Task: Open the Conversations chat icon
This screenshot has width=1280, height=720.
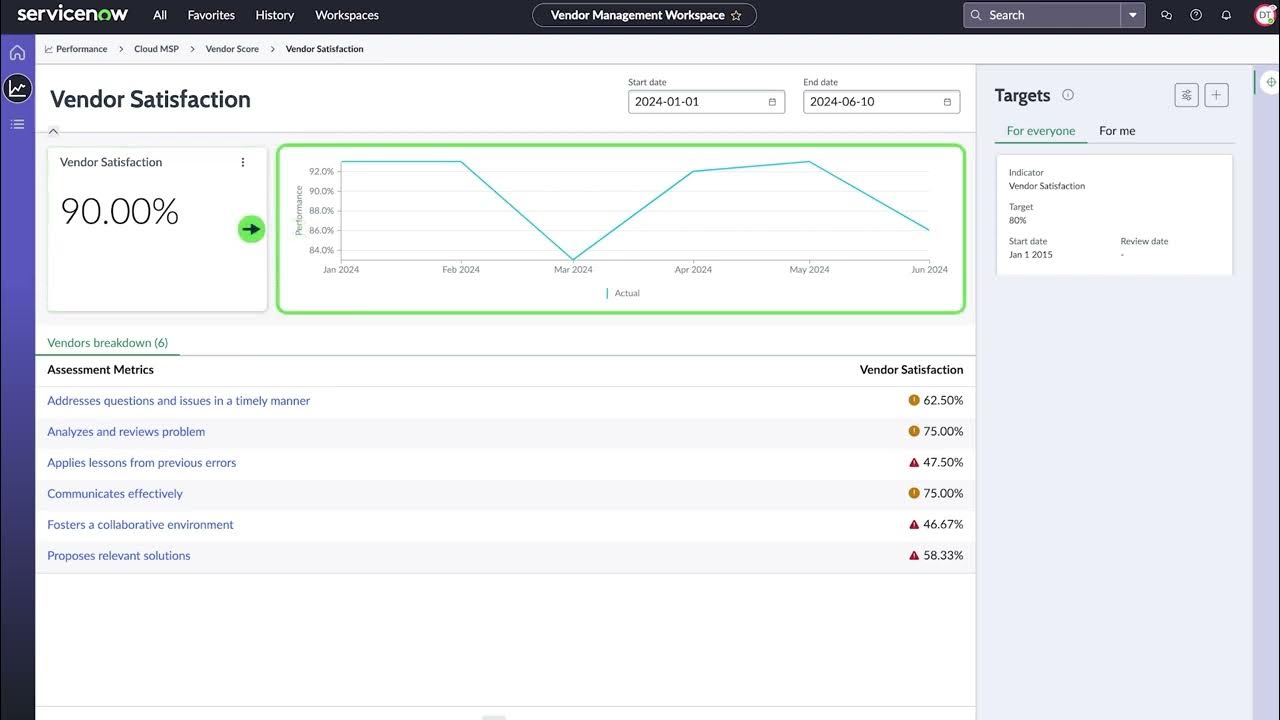Action: click(x=1166, y=15)
